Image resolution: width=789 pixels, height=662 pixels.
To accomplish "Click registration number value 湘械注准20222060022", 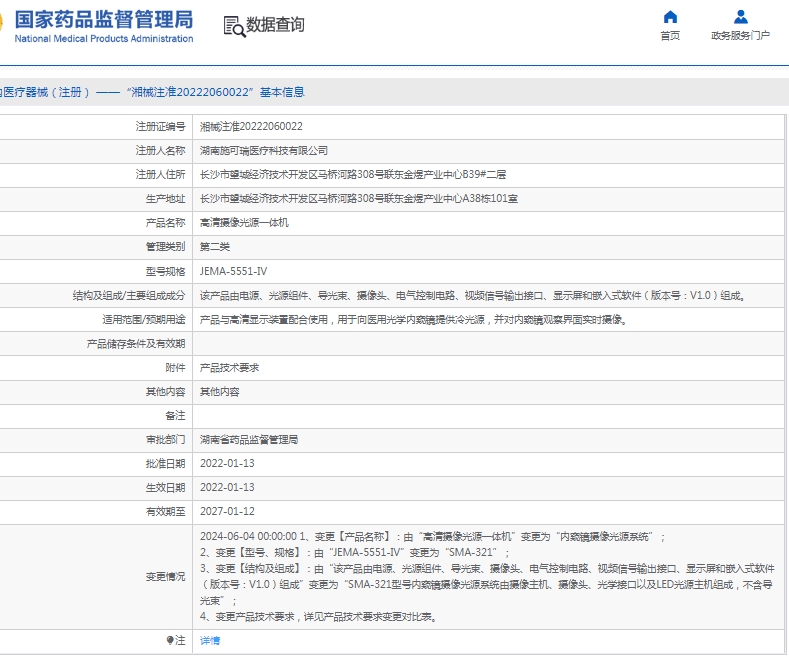I will (x=251, y=127).
